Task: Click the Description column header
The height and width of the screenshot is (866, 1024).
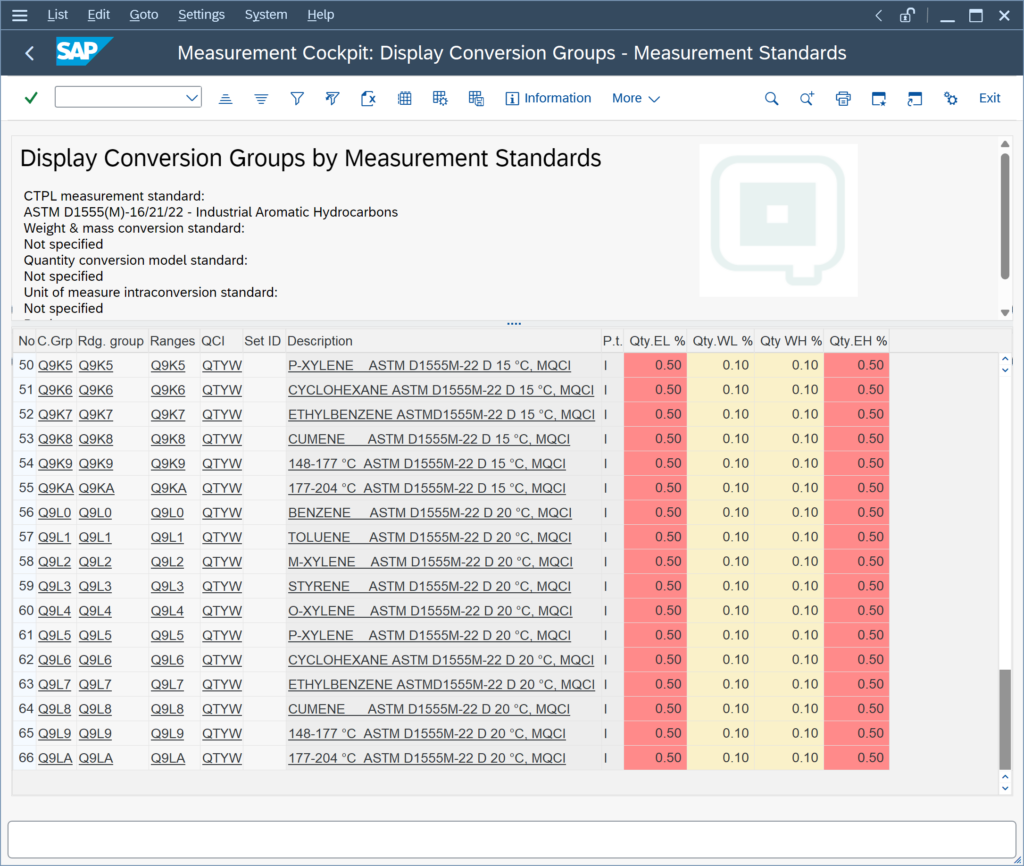Action: point(319,341)
